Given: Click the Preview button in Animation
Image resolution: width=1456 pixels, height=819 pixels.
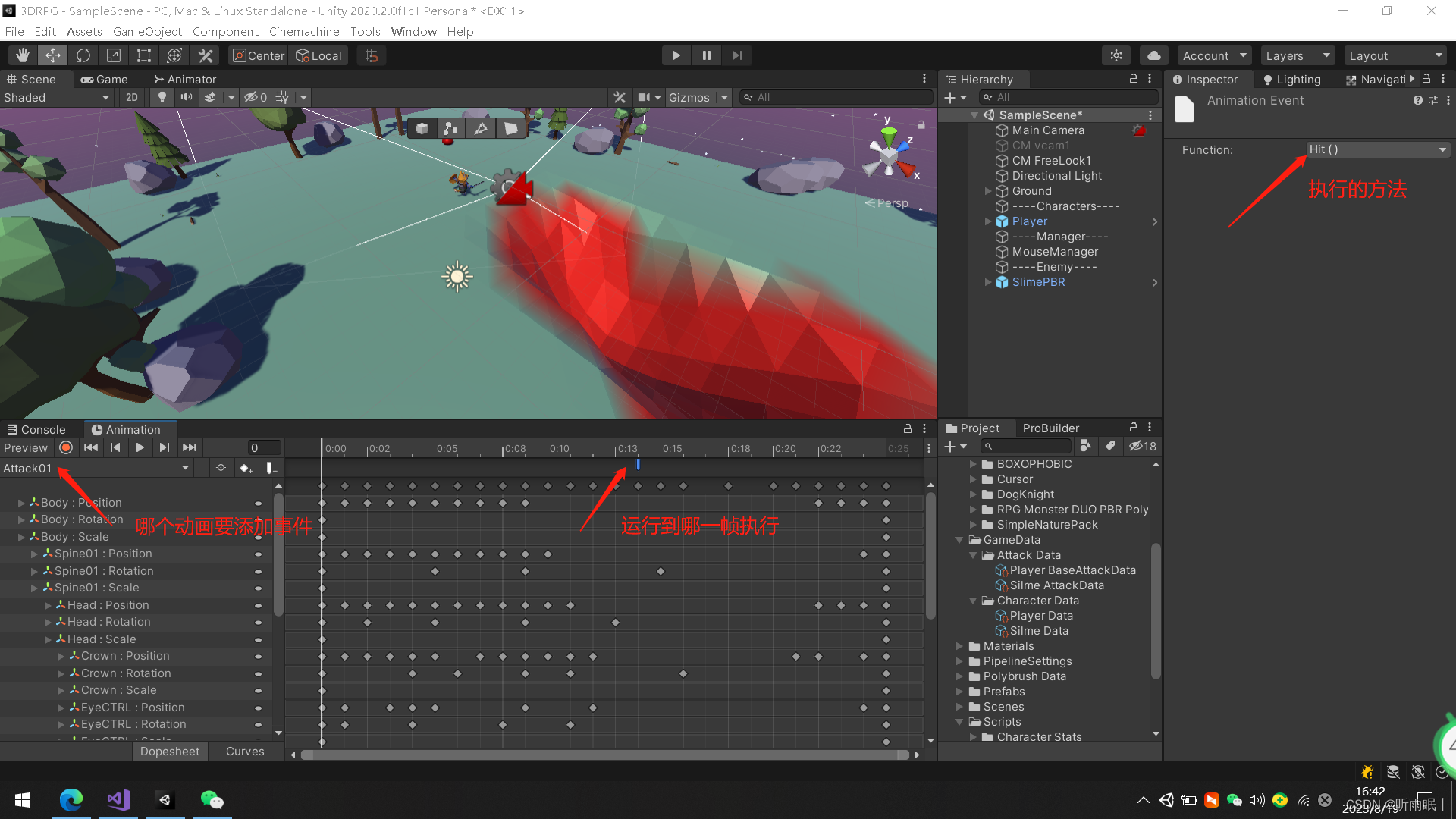Looking at the screenshot, I should (26, 447).
